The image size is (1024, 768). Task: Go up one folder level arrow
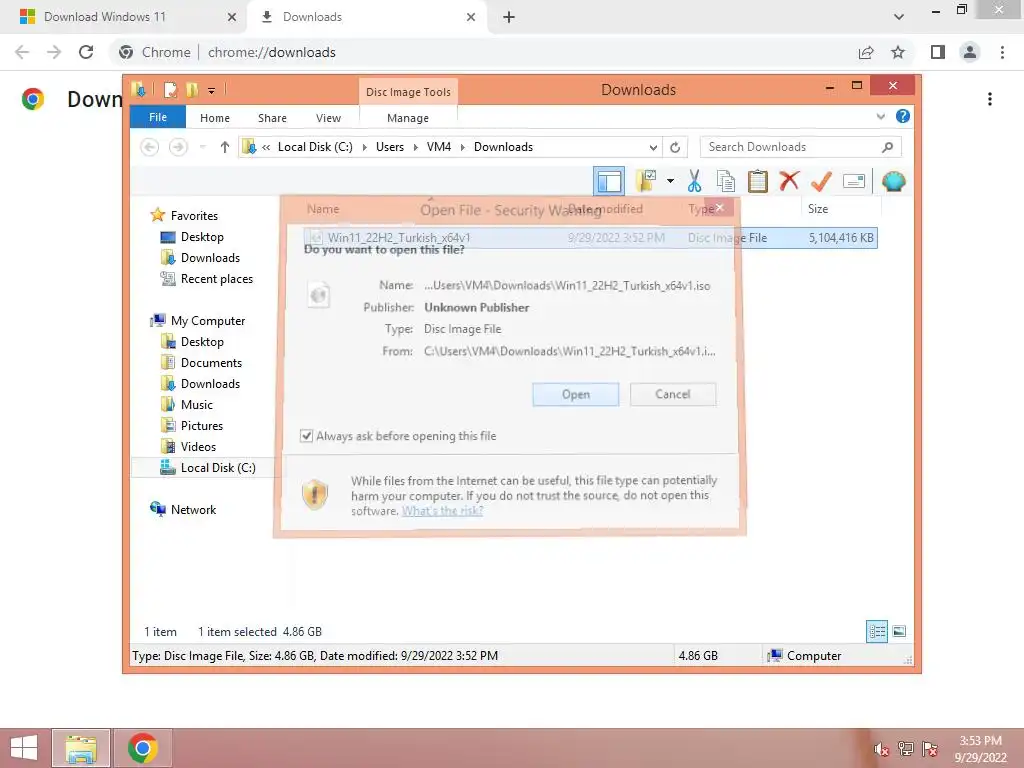[225, 147]
